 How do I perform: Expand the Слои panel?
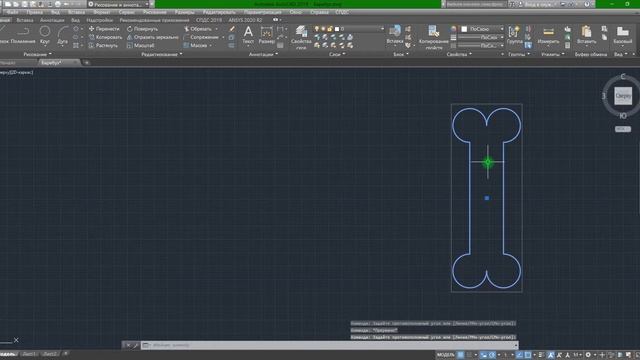coord(337,54)
